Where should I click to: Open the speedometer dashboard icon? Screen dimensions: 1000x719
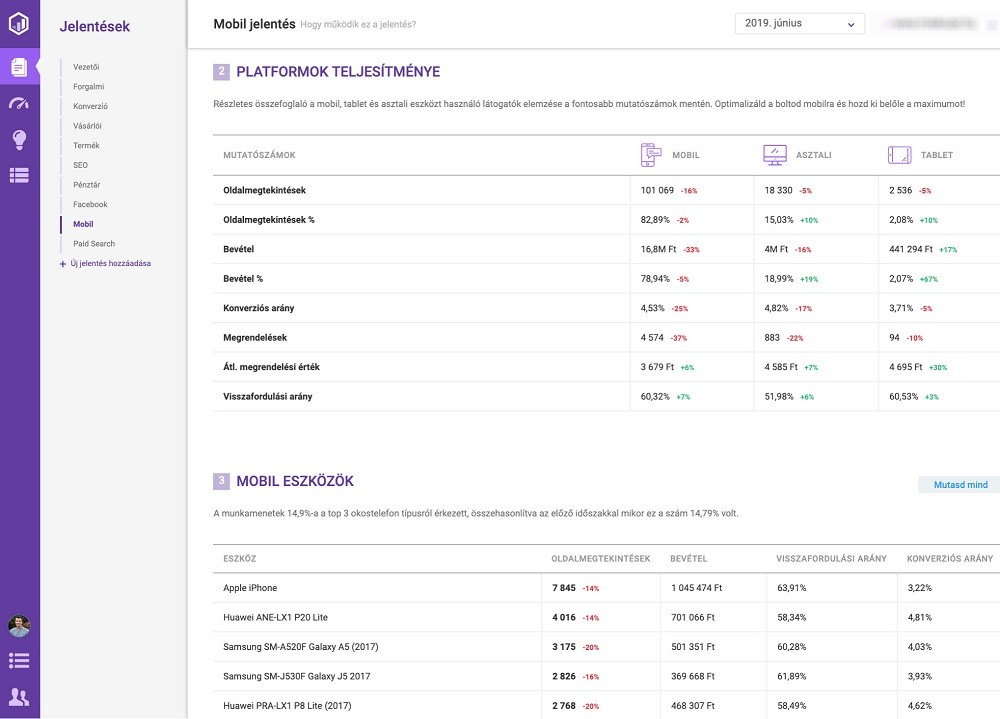(19, 103)
